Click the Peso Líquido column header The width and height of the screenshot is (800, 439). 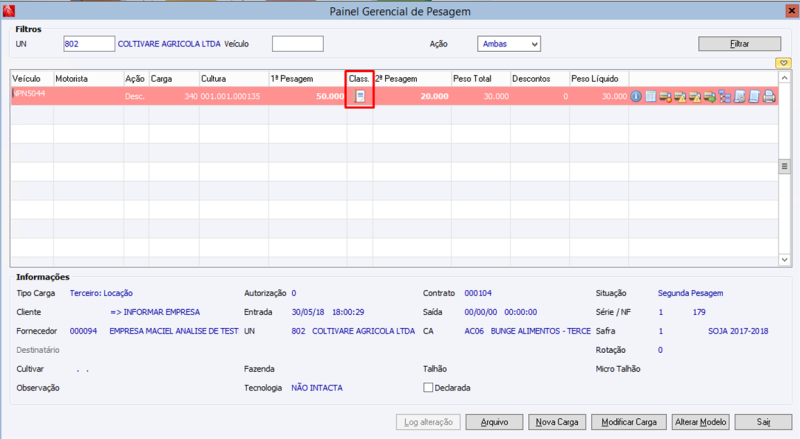[599, 79]
